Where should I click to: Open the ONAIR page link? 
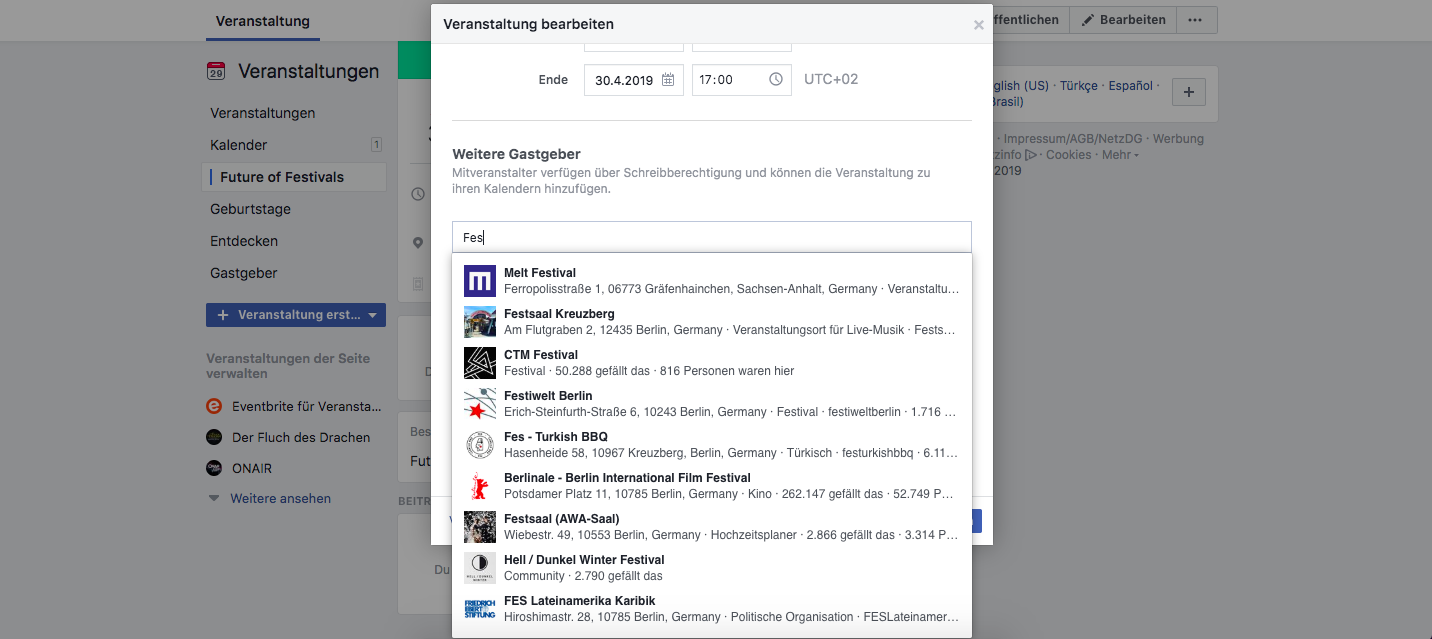252,468
